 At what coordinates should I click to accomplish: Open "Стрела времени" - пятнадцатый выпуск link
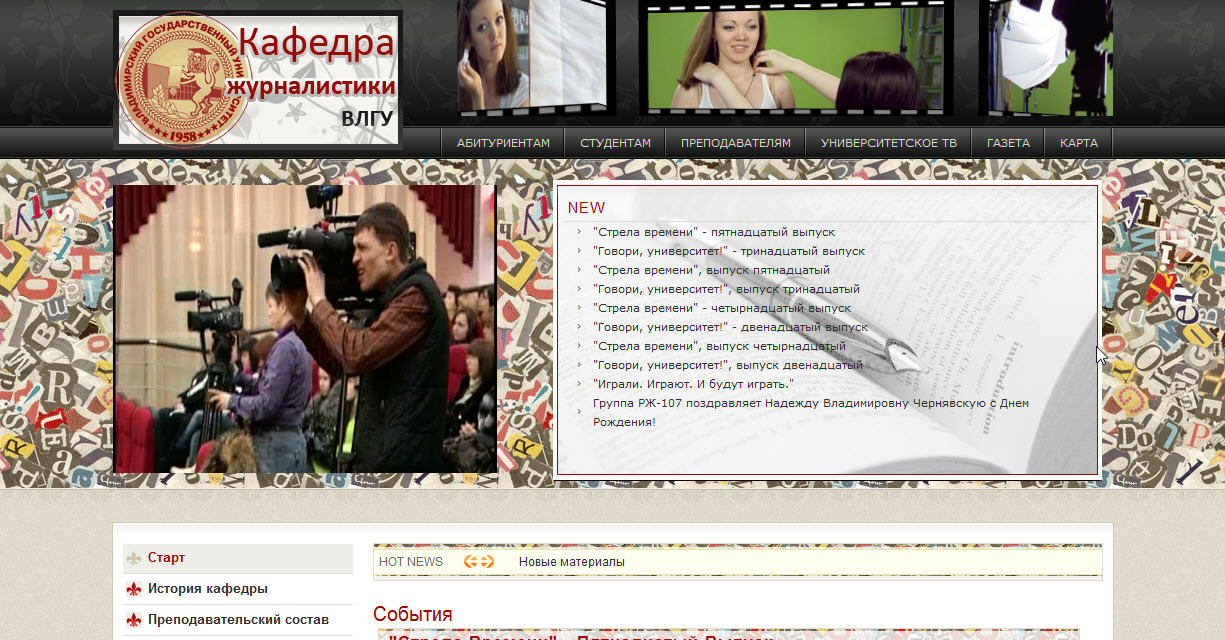[x=713, y=232]
